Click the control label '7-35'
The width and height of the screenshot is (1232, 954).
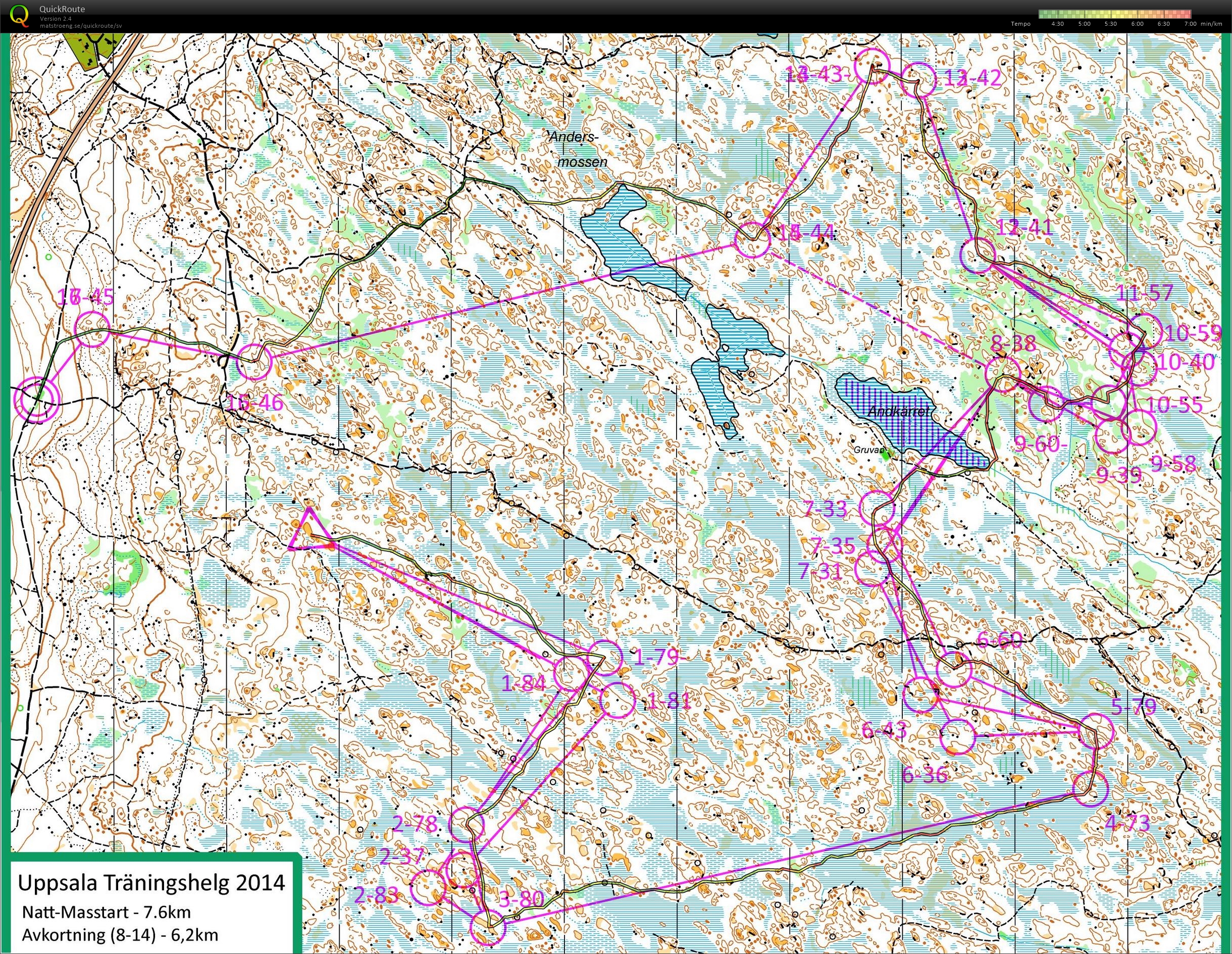833,546
